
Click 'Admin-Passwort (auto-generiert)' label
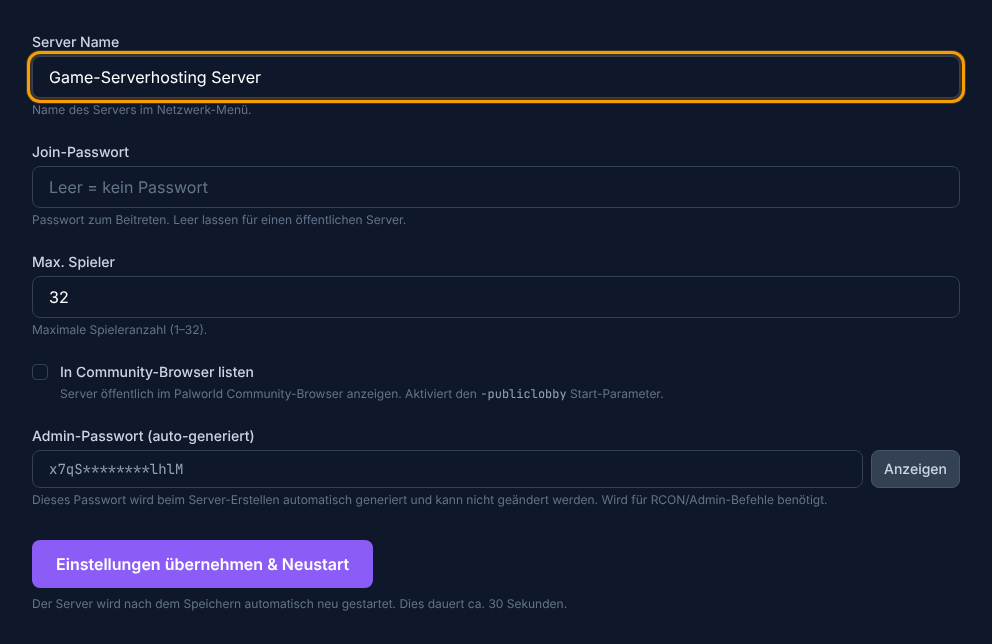pos(143,436)
